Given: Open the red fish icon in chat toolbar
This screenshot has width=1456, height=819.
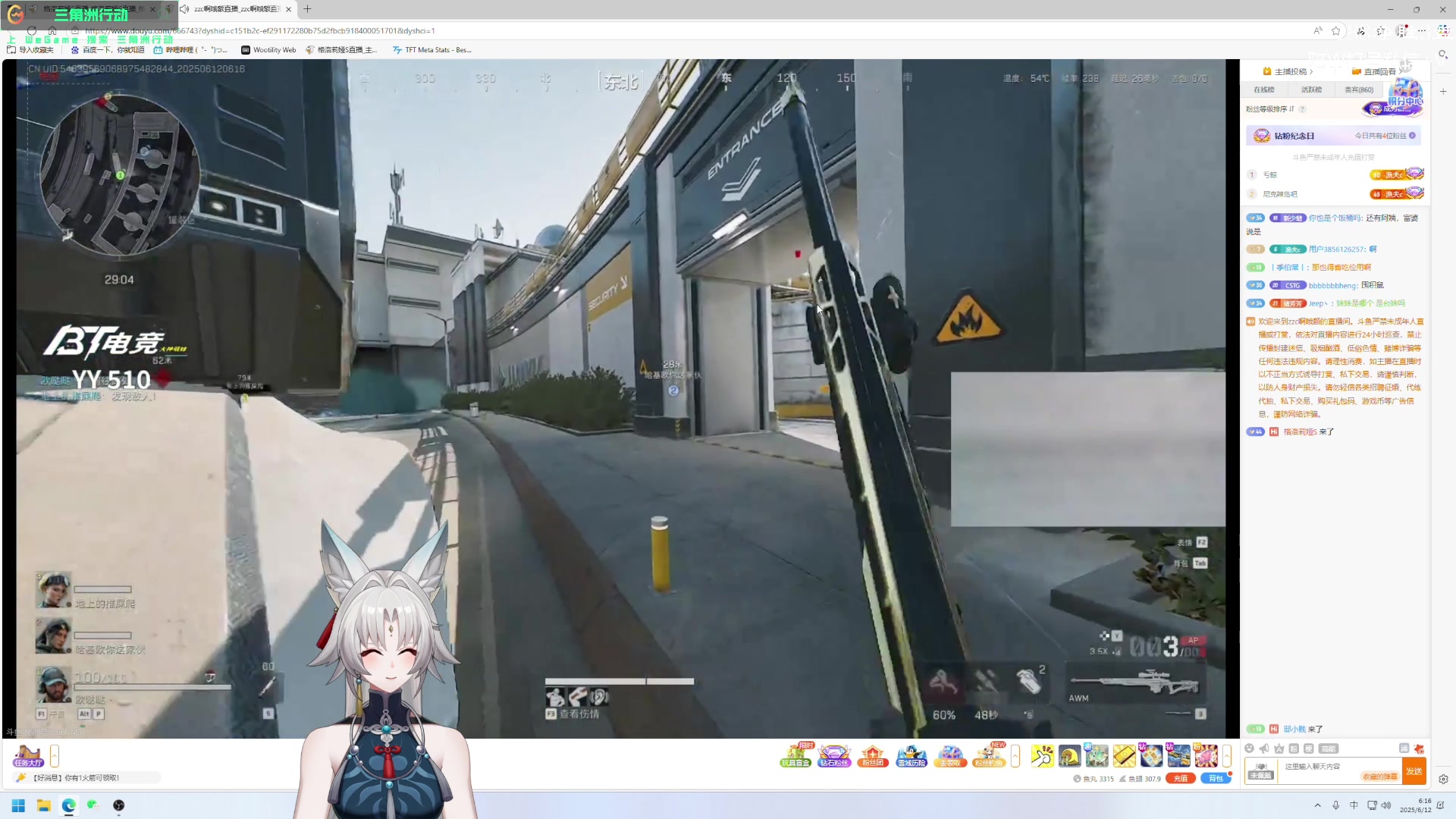Looking at the screenshot, I should point(1419,748).
